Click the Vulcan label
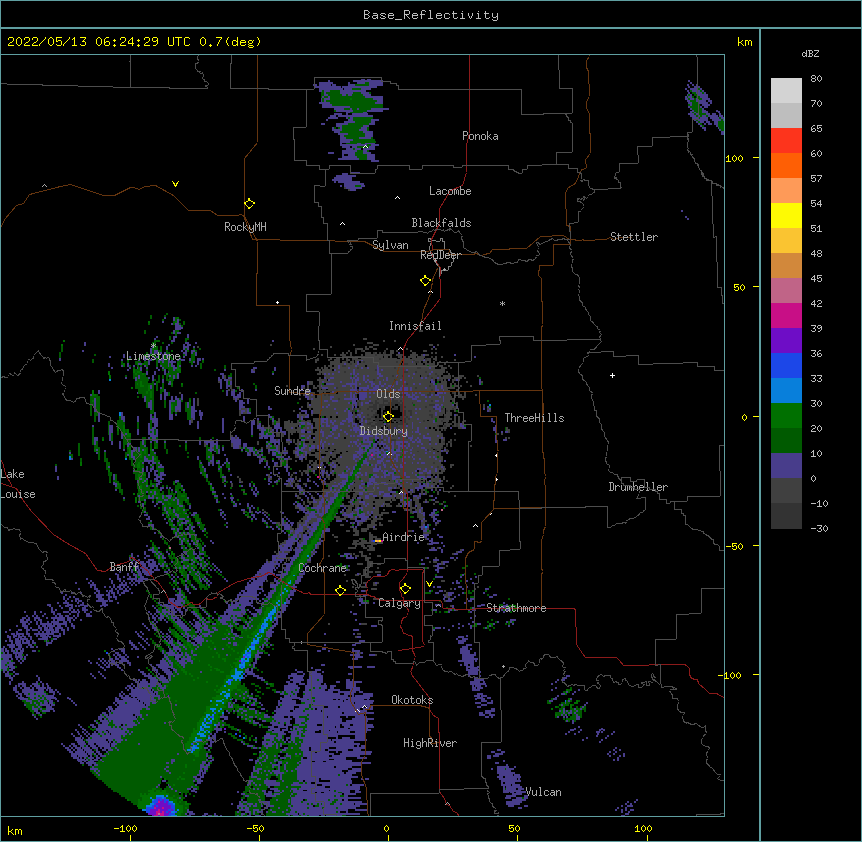Screen dimensions: 862x842 [x=543, y=792]
